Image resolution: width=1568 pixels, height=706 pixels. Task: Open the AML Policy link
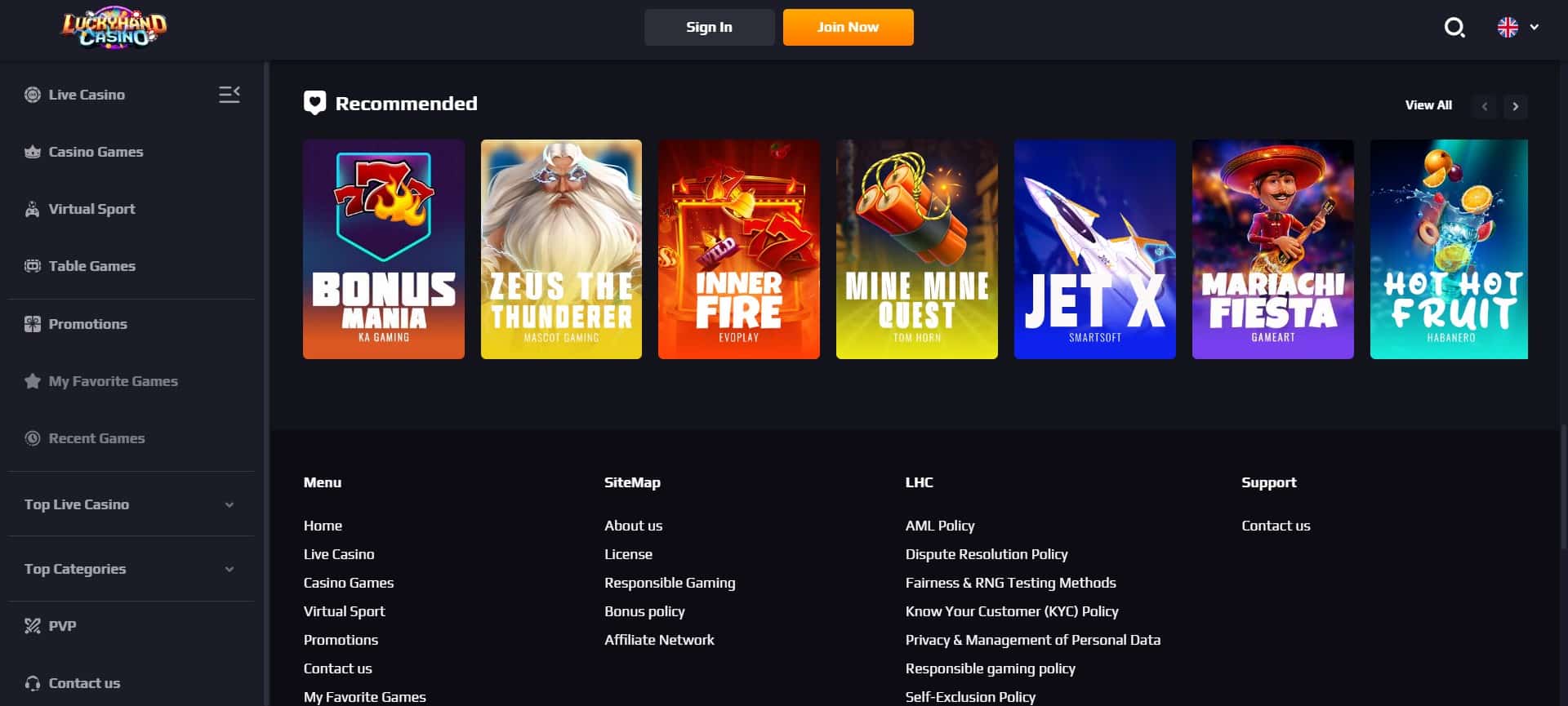coord(939,526)
